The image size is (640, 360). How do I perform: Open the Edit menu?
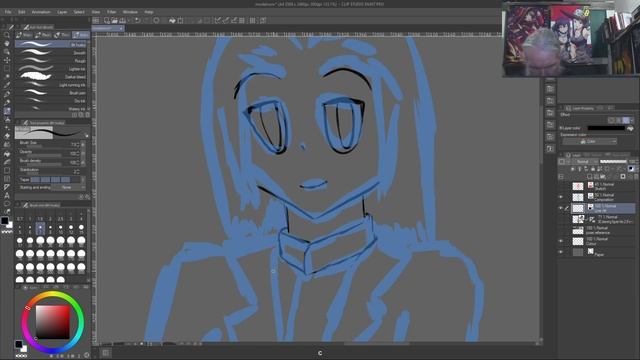coord(22,12)
